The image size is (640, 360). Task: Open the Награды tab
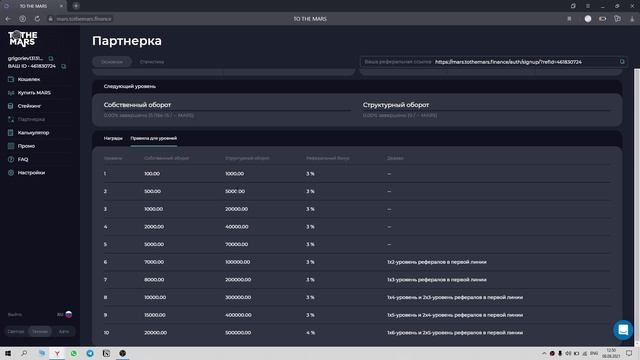pos(113,138)
